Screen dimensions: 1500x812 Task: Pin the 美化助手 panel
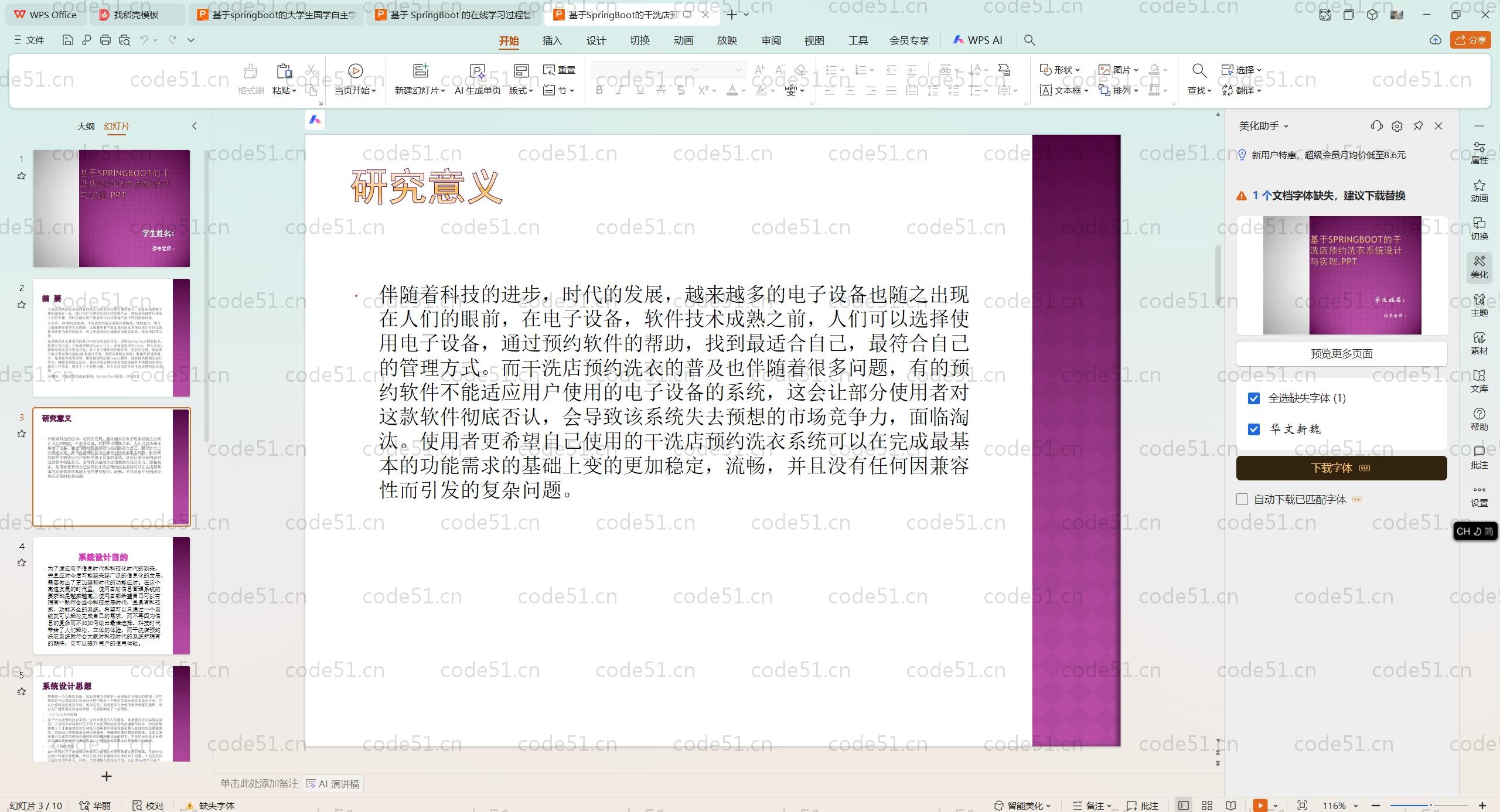coord(1418,126)
